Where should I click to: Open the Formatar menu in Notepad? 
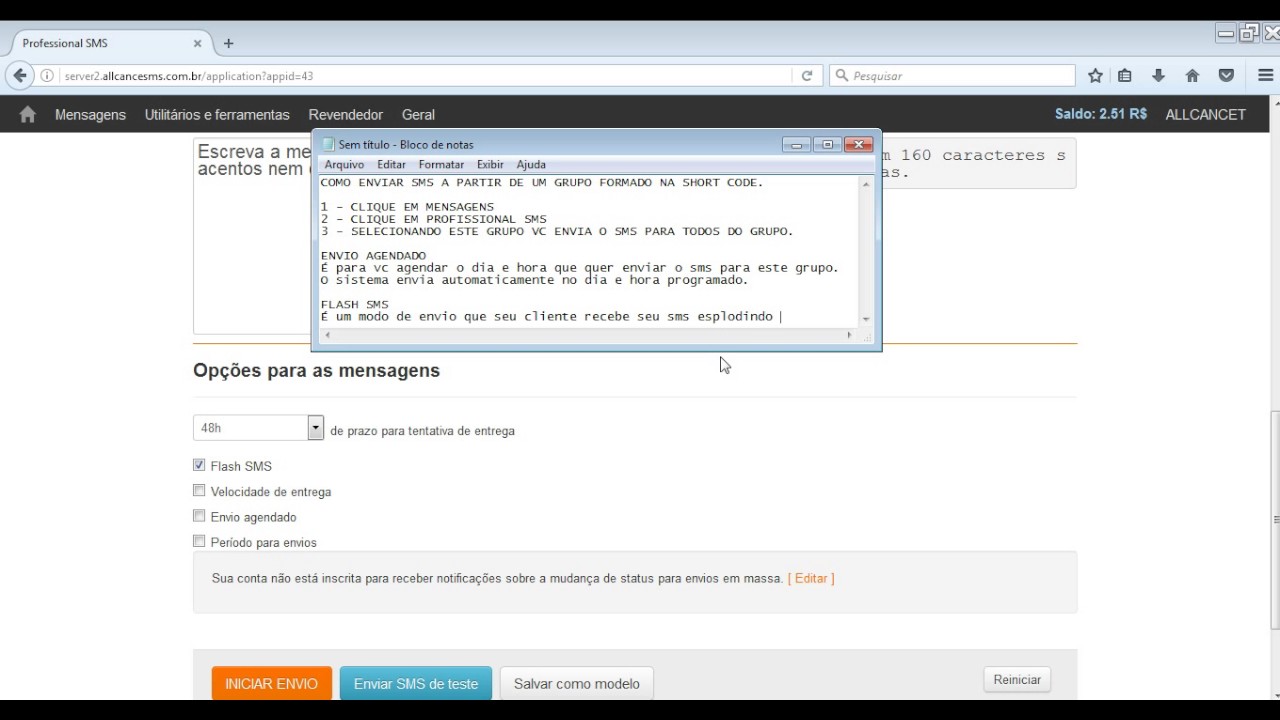[441, 165]
